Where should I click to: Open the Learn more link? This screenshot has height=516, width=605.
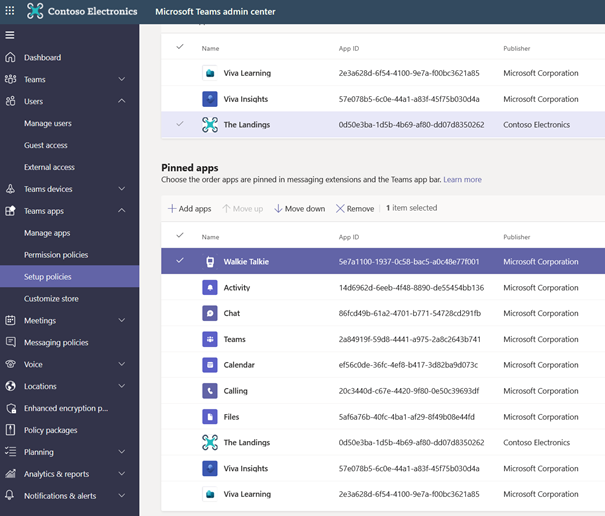(462, 179)
